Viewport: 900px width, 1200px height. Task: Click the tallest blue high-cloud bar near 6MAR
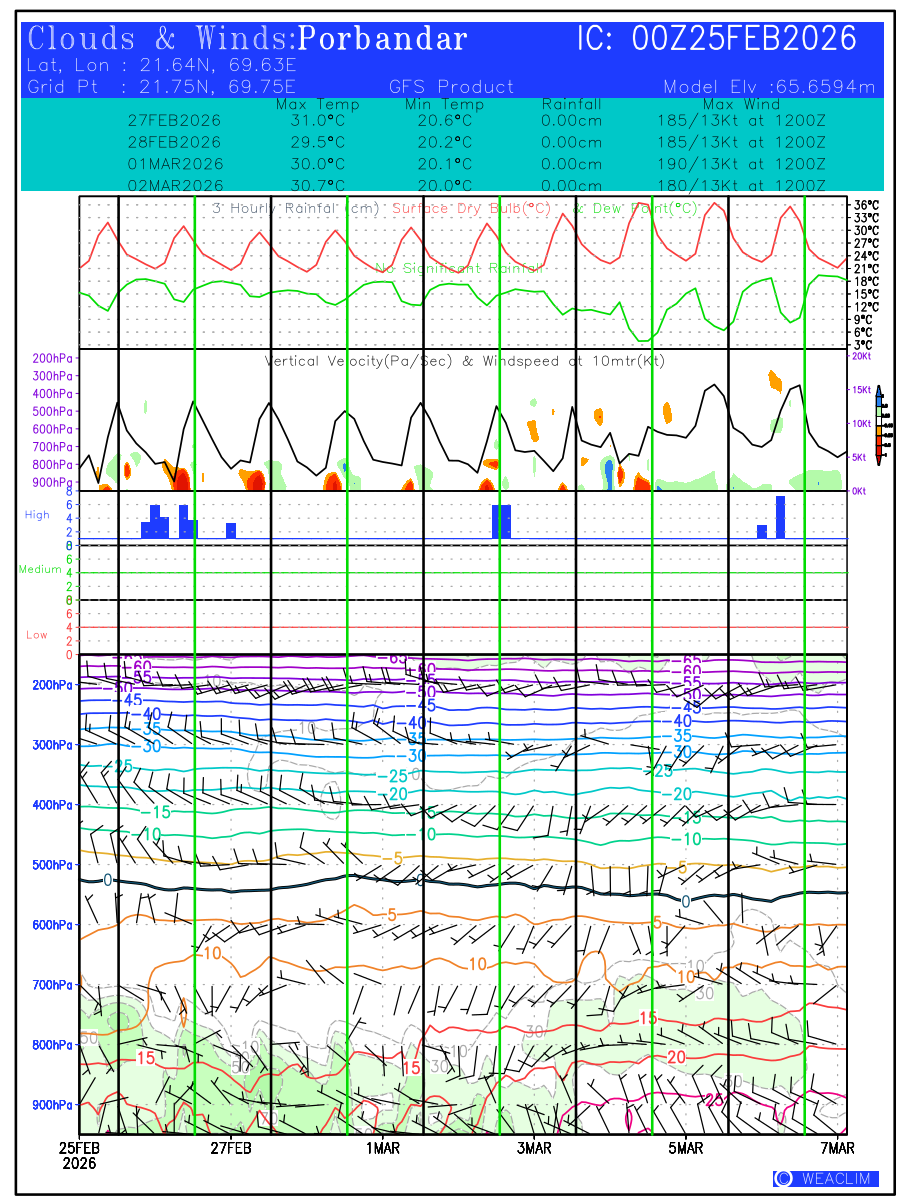pyautogui.click(x=780, y=517)
